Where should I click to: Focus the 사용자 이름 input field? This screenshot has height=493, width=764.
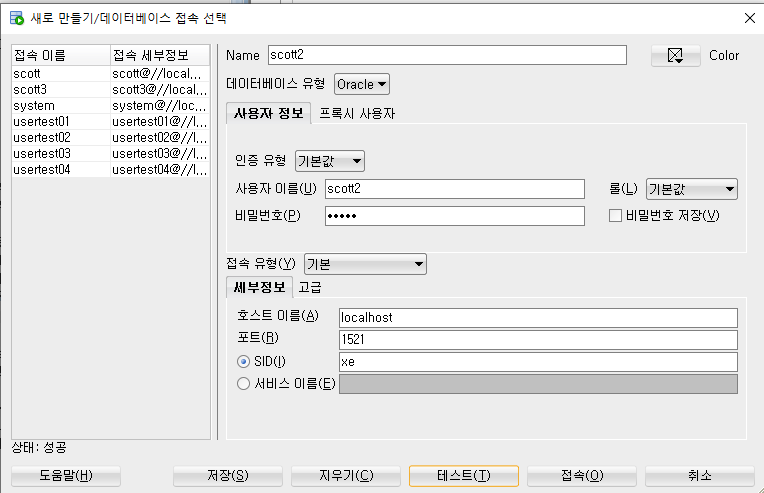455,189
